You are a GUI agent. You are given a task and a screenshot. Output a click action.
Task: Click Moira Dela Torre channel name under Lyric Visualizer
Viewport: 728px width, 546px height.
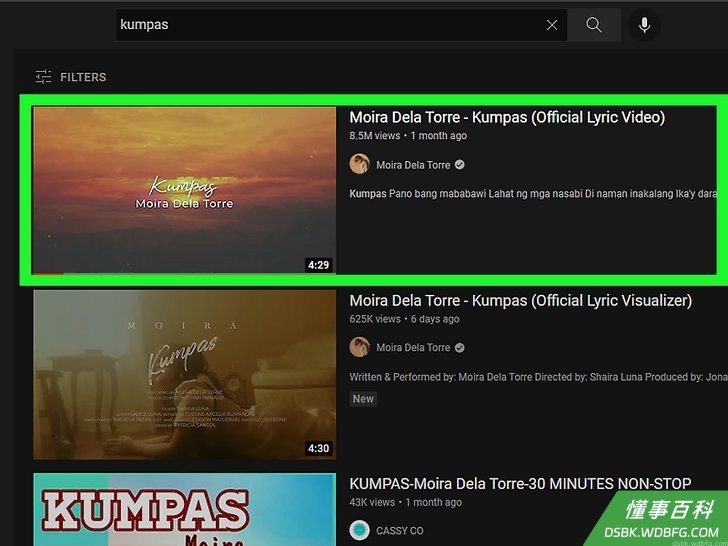(413, 348)
